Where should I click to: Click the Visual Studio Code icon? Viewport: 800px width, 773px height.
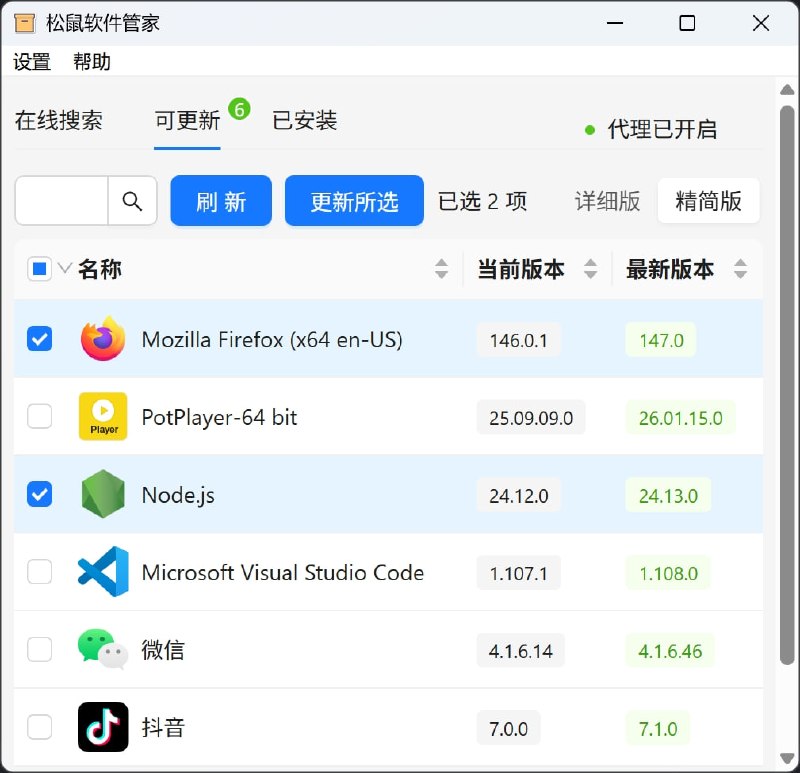point(102,572)
